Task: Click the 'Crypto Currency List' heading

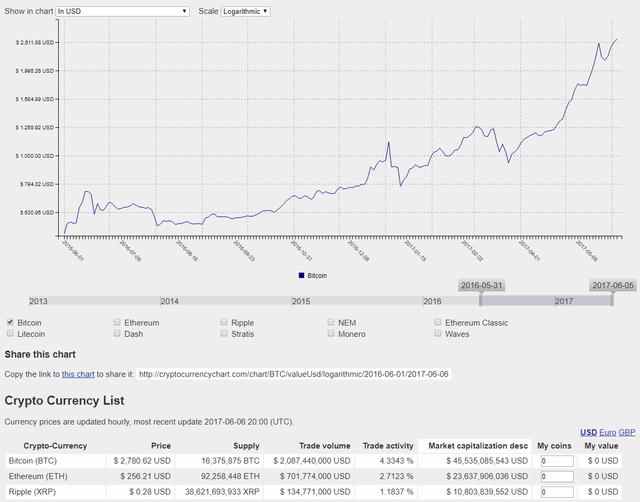Action: [64, 400]
